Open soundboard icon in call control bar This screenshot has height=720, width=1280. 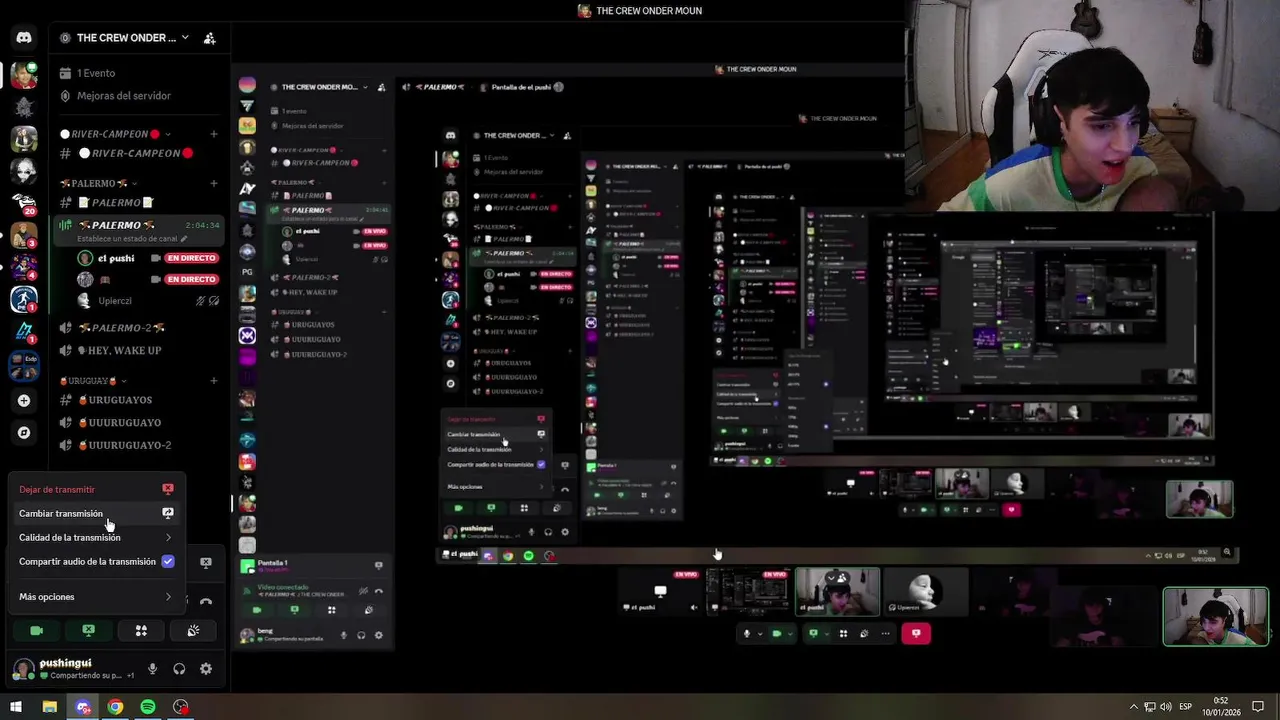(864, 633)
